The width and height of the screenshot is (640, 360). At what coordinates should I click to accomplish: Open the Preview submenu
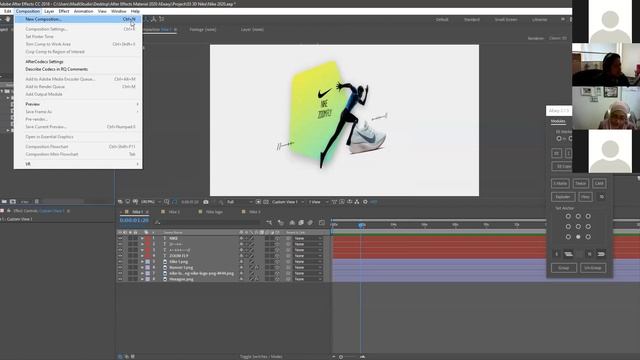pyautogui.click(x=78, y=104)
